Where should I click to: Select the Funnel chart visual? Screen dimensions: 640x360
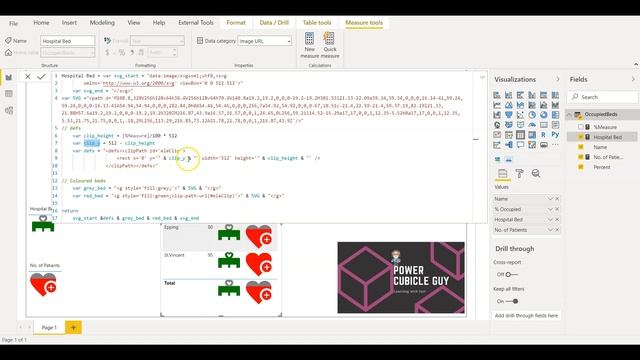(509, 115)
